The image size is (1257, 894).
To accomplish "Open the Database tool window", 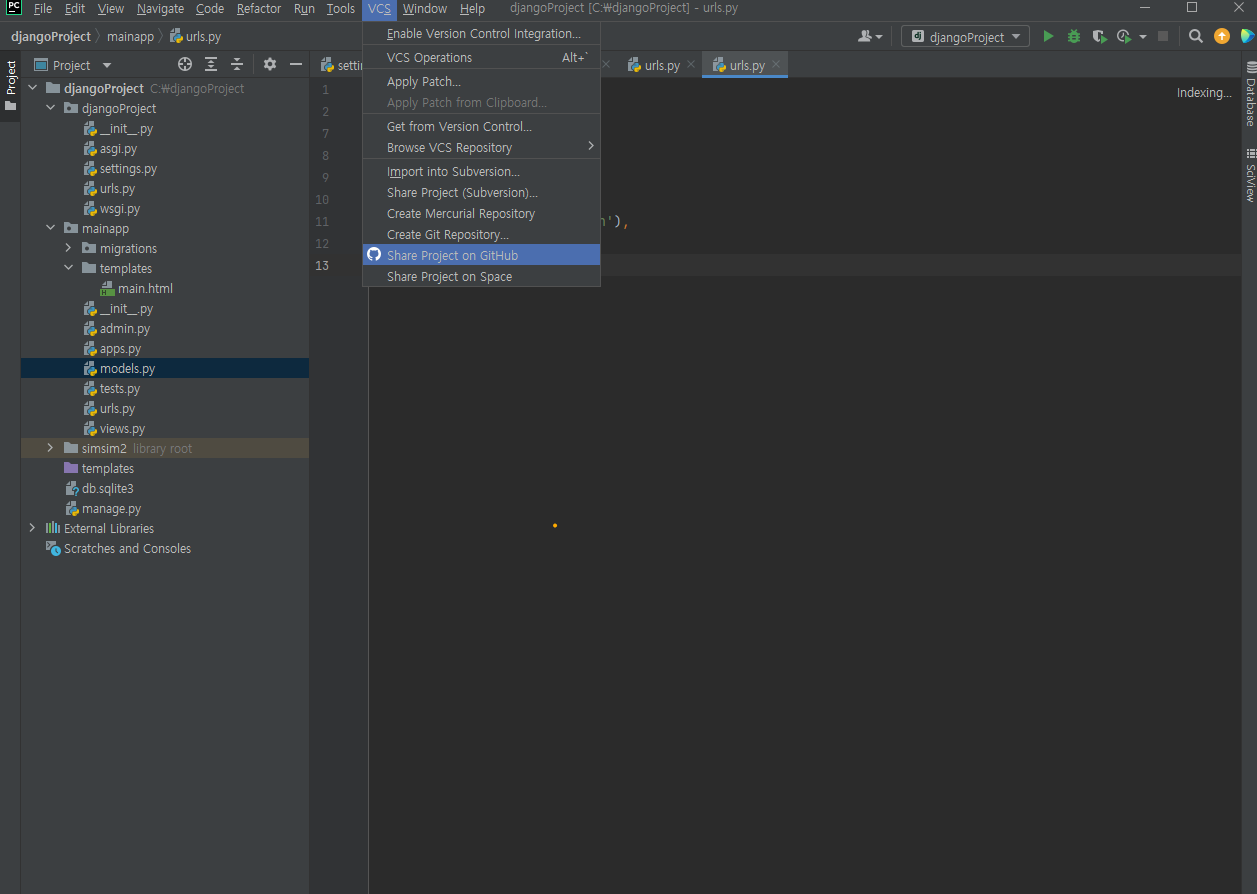I will click(x=1250, y=93).
